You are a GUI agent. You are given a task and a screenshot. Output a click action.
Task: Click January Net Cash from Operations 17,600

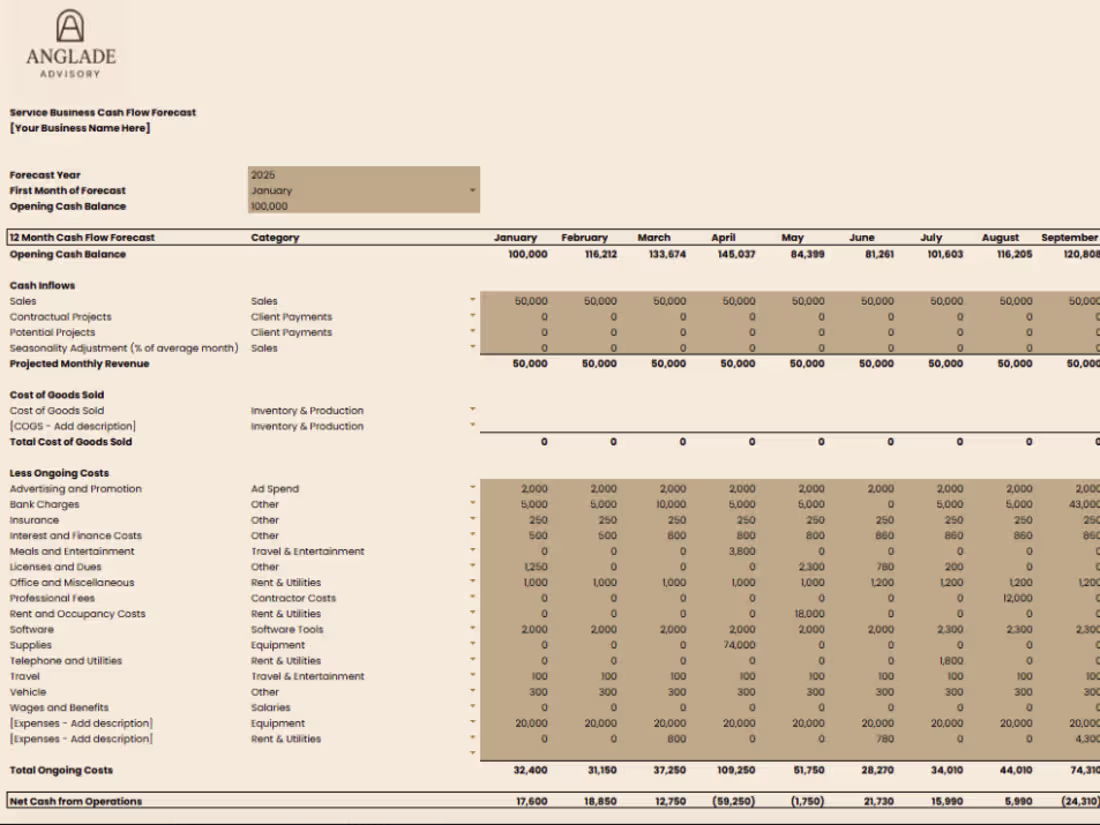point(530,801)
